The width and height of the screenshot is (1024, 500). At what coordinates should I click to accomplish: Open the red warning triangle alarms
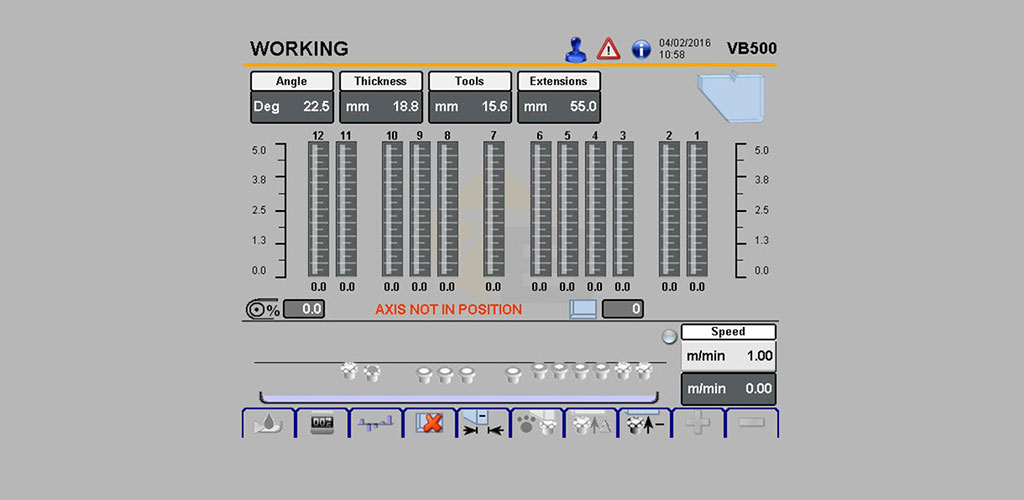click(x=609, y=49)
